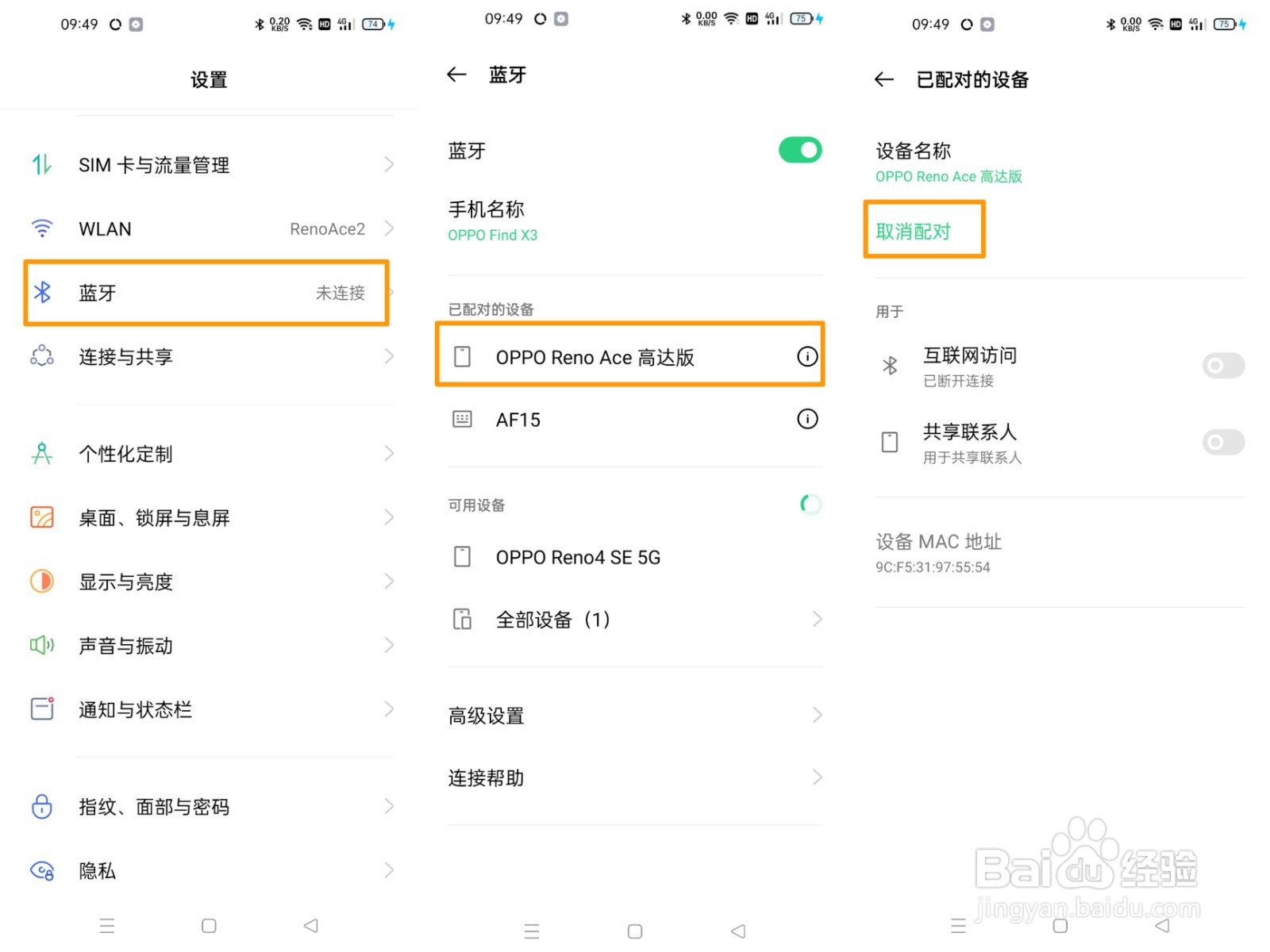The height and width of the screenshot is (952, 1270).
Task: Open the 蓝牙 settings menu entry
Action: [206, 293]
